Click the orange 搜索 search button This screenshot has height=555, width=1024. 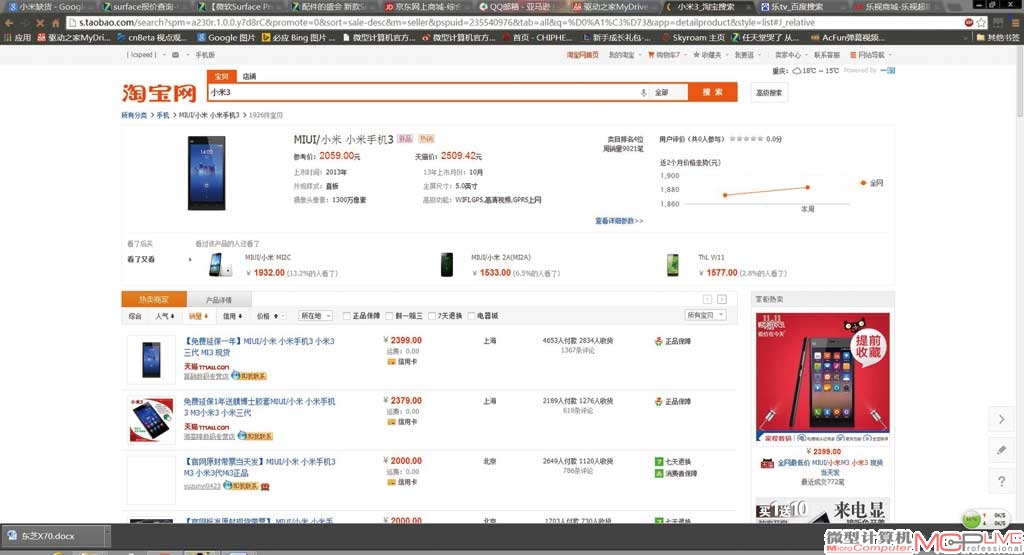pos(712,92)
